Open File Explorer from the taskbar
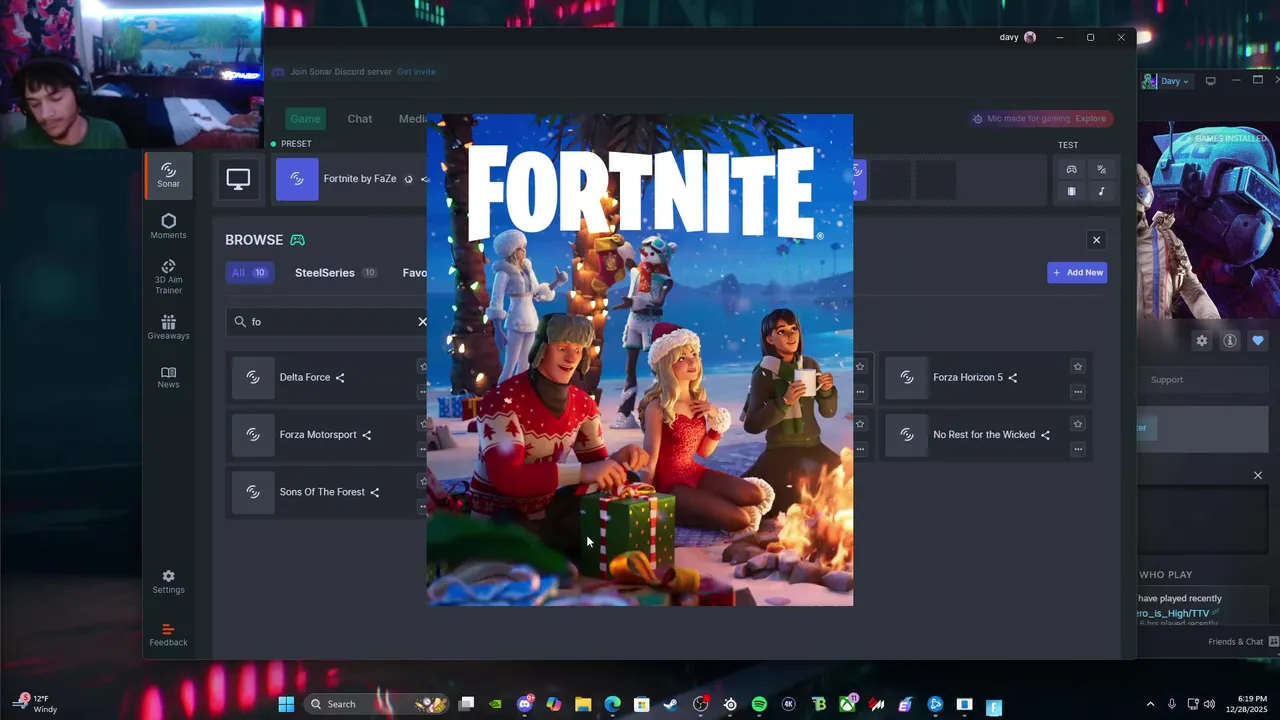 [583, 704]
